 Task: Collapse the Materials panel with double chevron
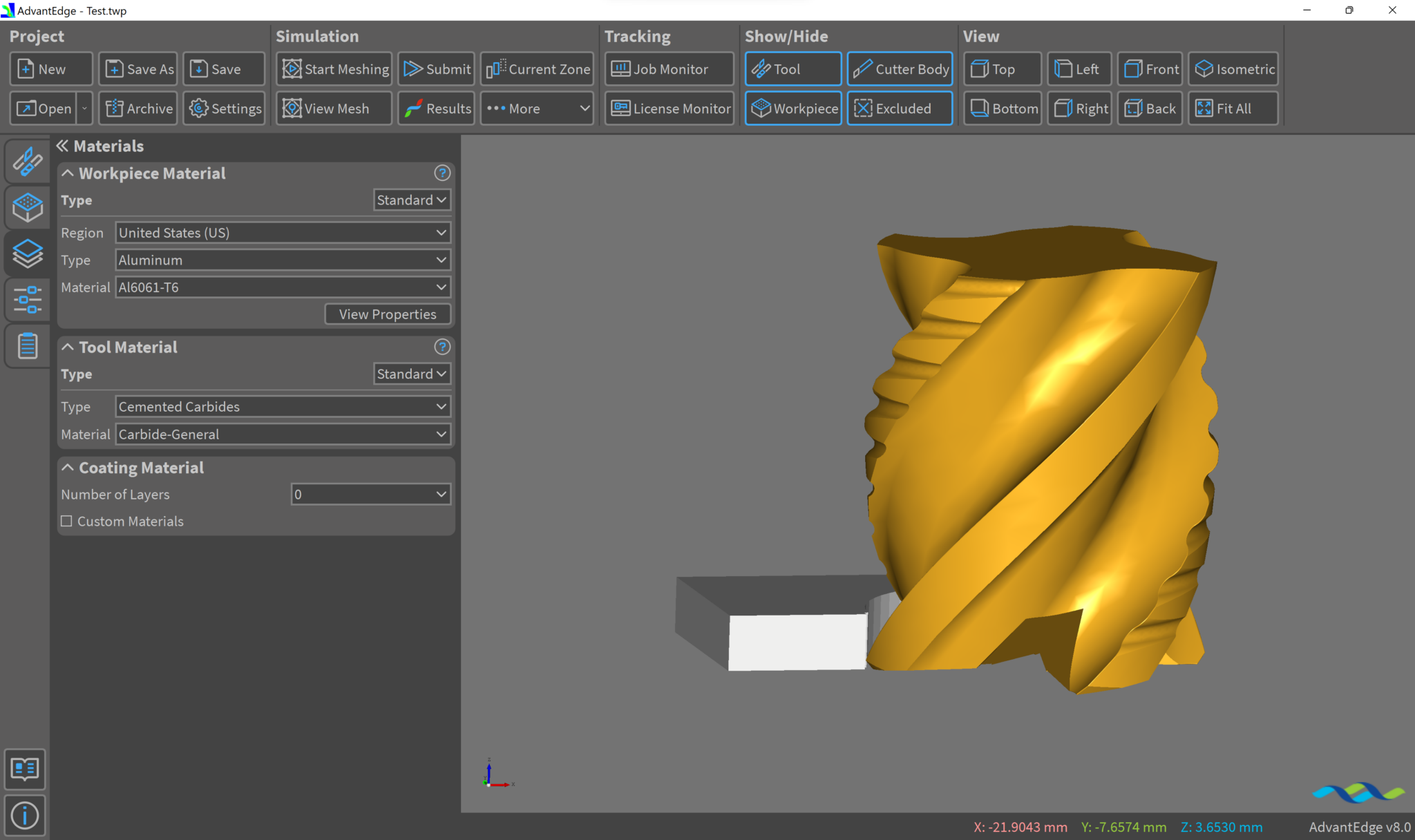click(x=62, y=146)
